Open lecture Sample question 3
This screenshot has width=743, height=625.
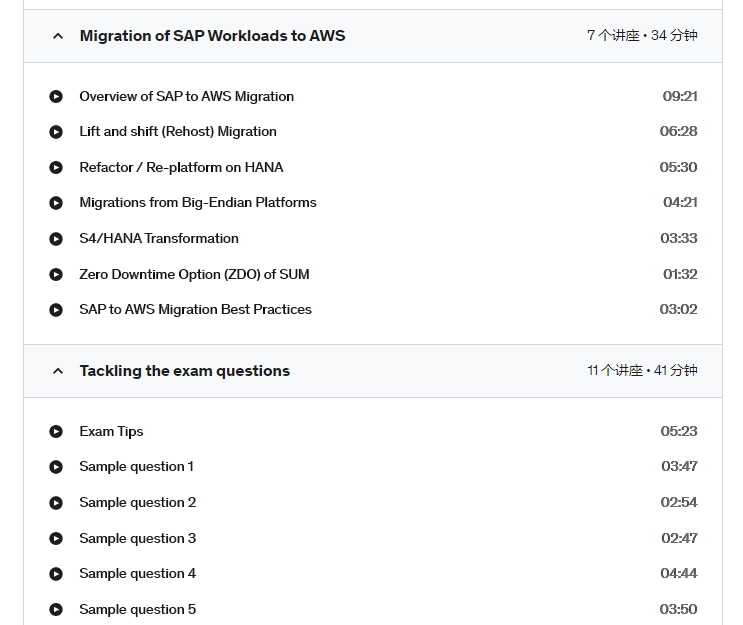coord(138,538)
